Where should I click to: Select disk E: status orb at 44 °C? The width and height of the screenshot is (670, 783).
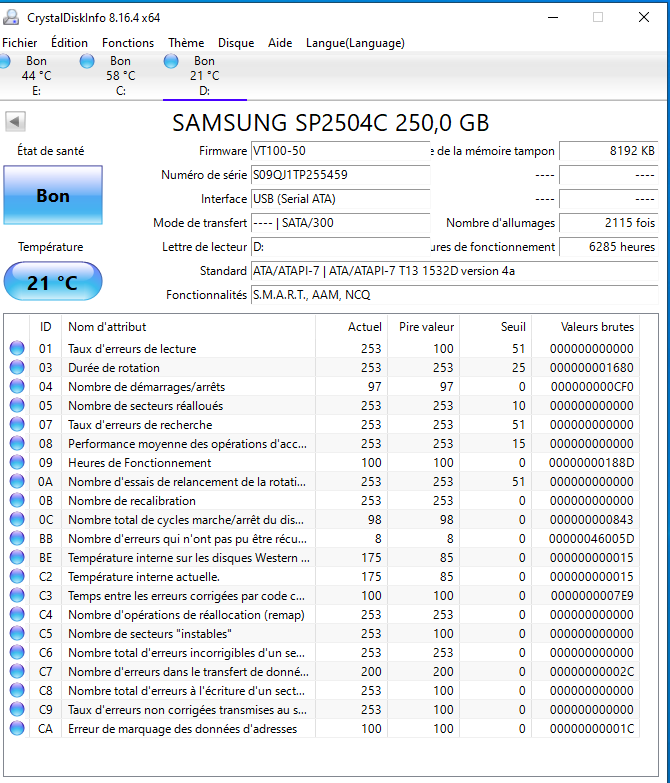pyautogui.click(x=6, y=62)
